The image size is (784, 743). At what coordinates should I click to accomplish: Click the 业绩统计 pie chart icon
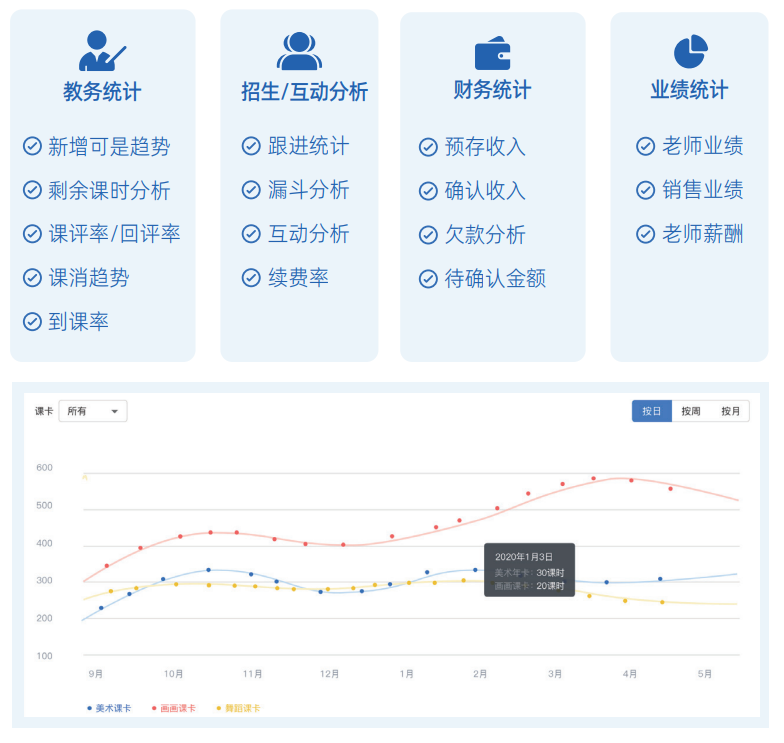690,51
